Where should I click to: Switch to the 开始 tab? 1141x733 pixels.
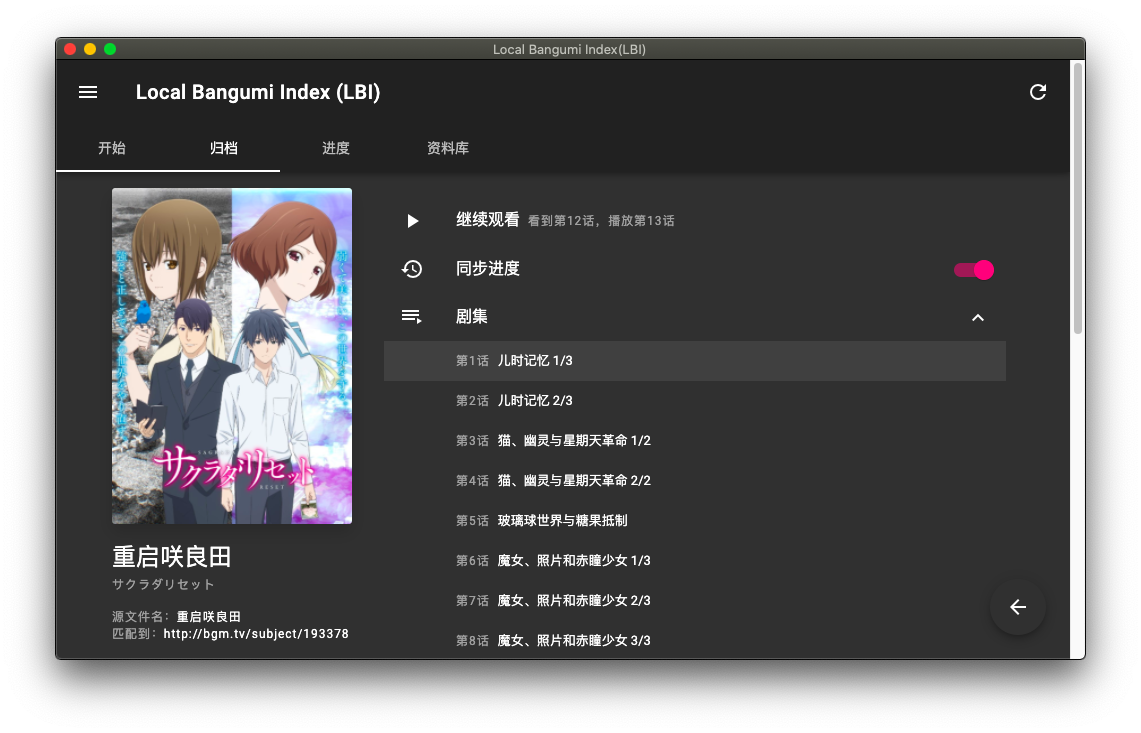pyautogui.click(x=112, y=148)
